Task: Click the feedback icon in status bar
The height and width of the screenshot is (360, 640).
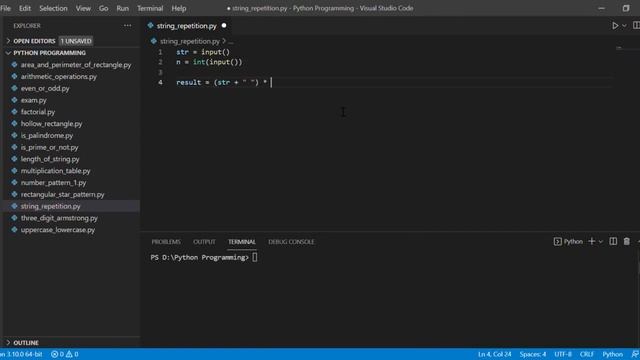Action: [x=635, y=354]
